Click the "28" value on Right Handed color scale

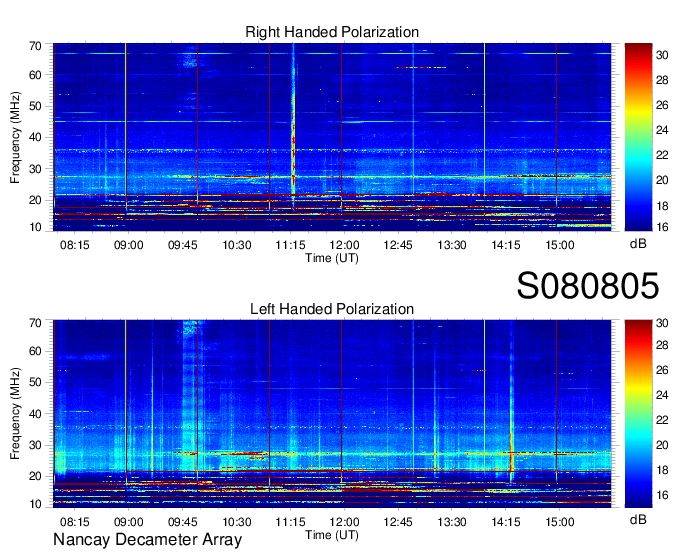click(662, 80)
